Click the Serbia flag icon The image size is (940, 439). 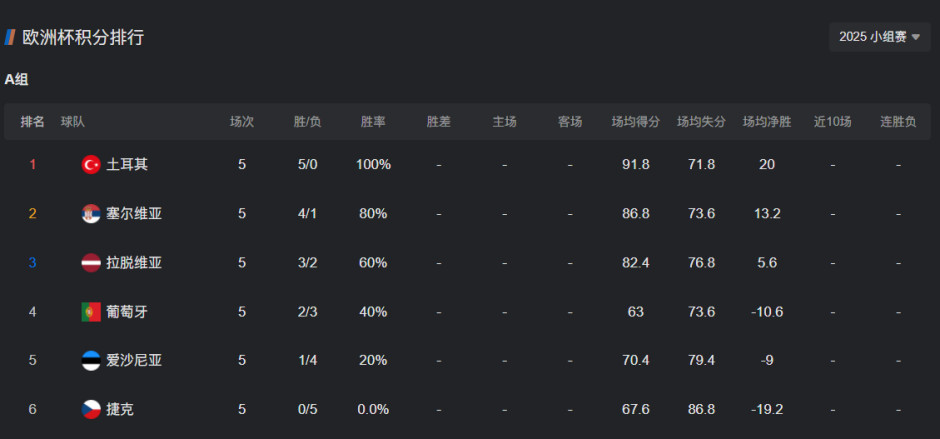91,213
